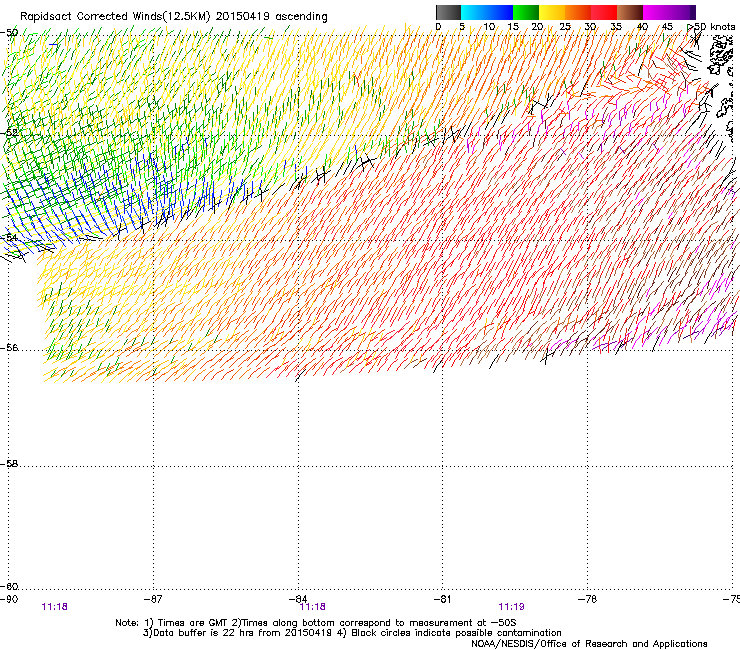
Task: Click the 'Rapidsact Corrected Winds(12.5KM)' title text
Action: click(x=115, y=17)
